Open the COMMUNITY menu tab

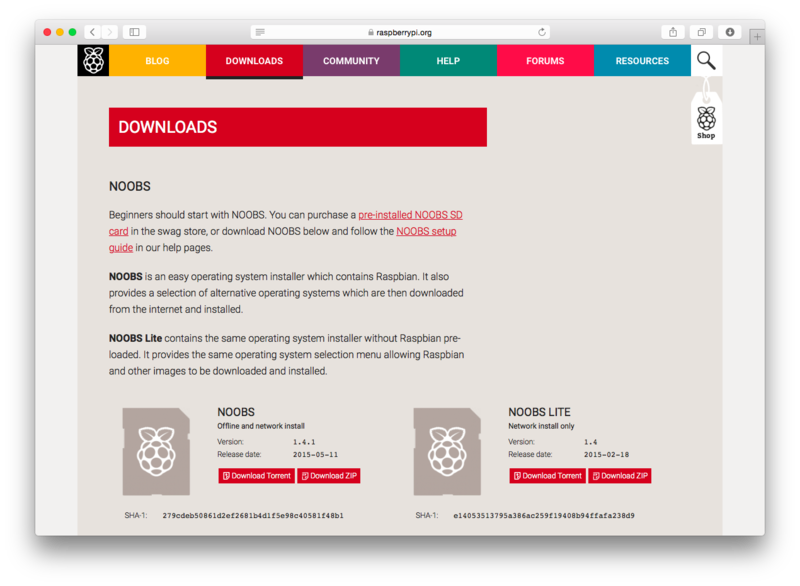(x=351, y=61)
